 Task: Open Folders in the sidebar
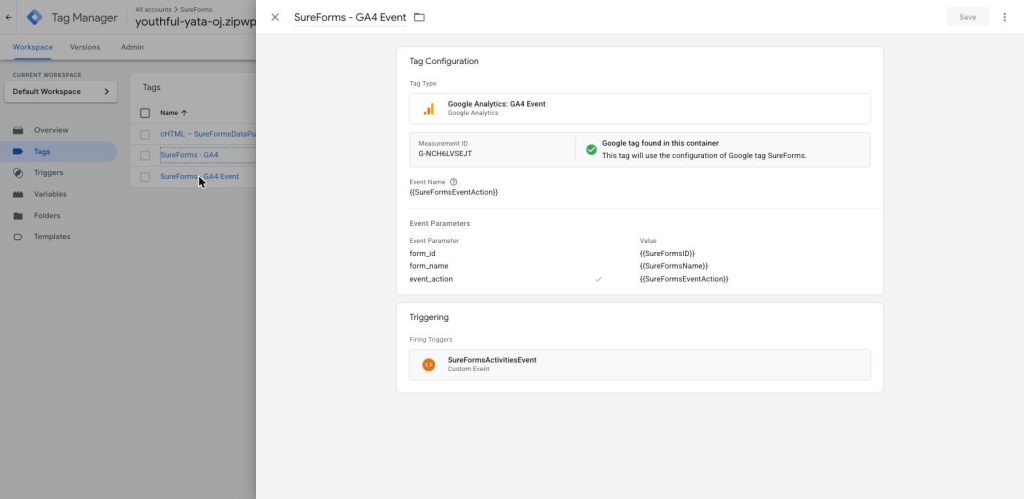pyautogui.click(x=47, y=216)
